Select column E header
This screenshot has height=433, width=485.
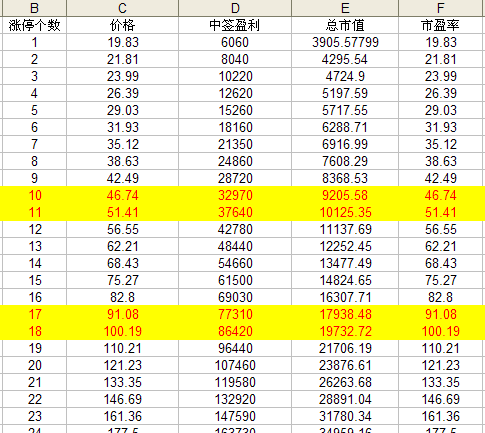[345, 8]
